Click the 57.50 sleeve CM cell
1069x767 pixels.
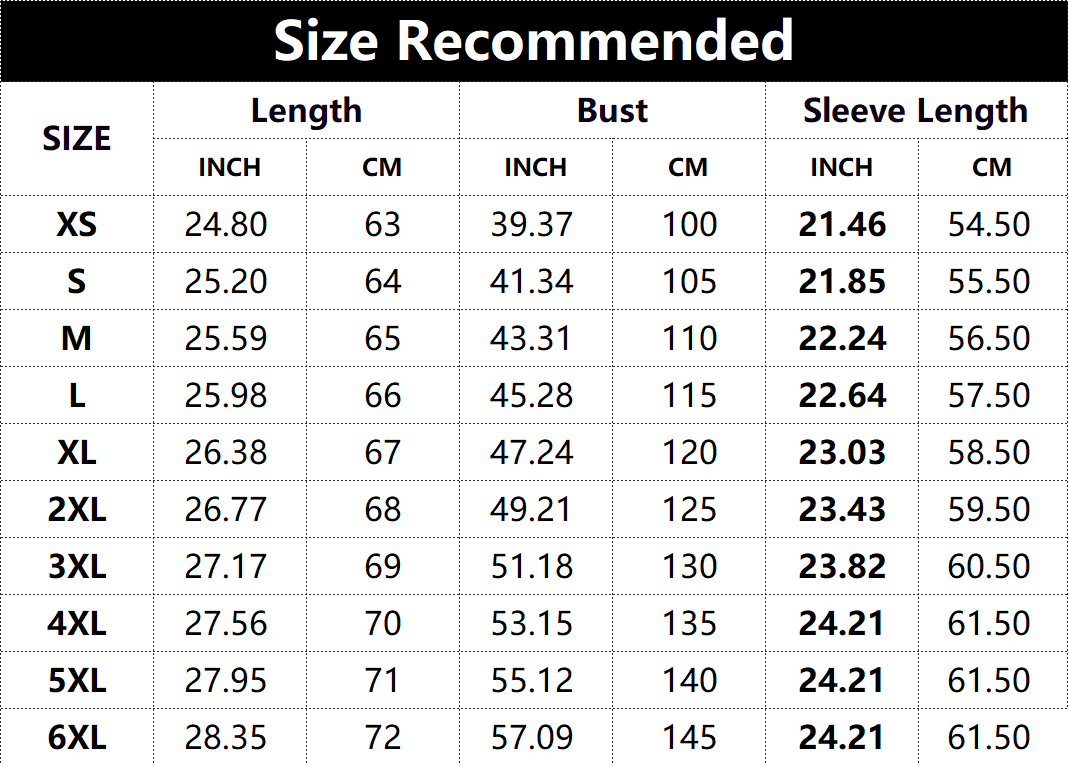tap(989, 395)
